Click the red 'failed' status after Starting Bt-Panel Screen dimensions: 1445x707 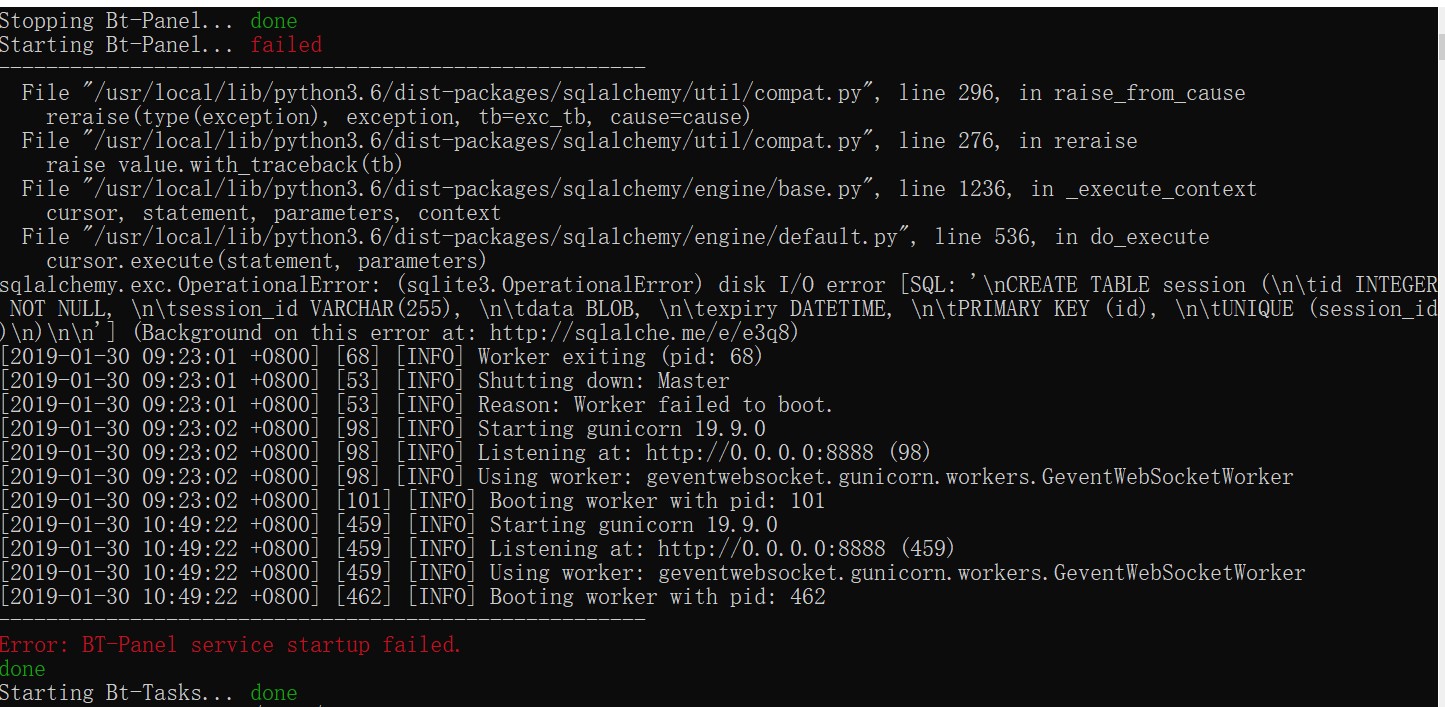tap(286, 45)
